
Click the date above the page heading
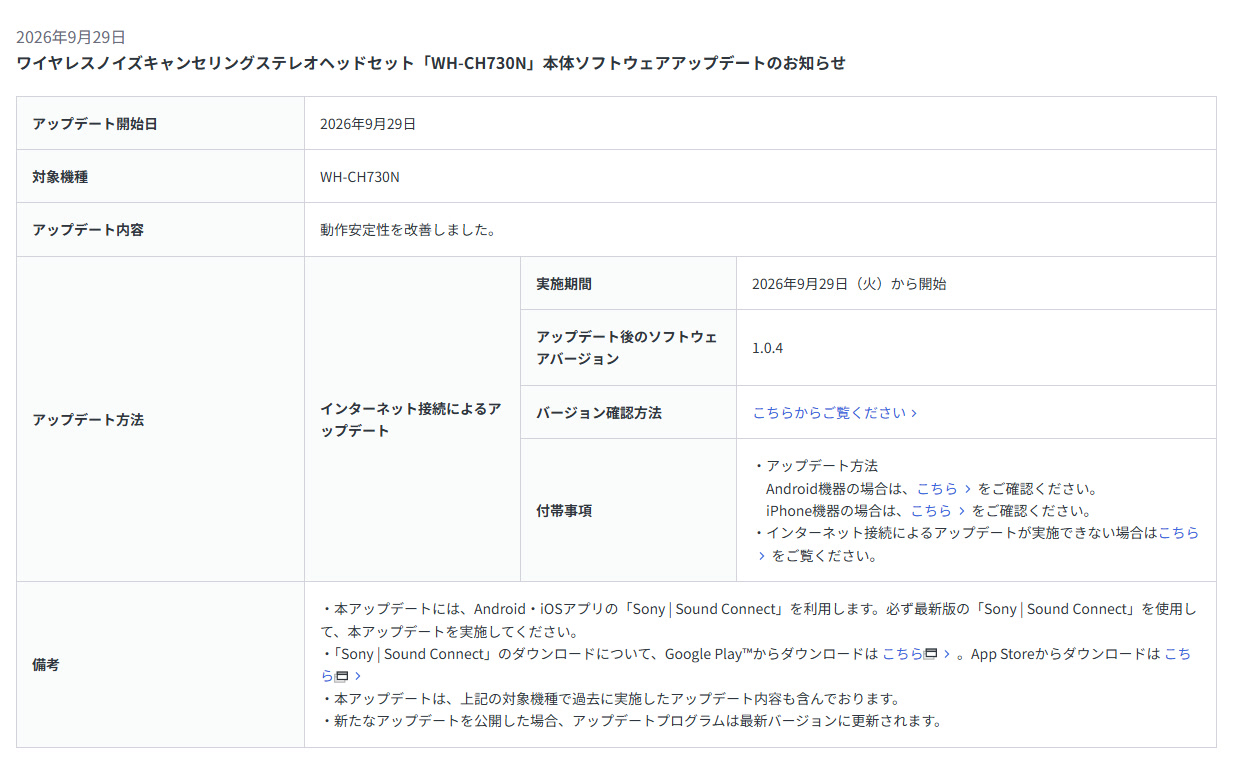pos(71,37)
